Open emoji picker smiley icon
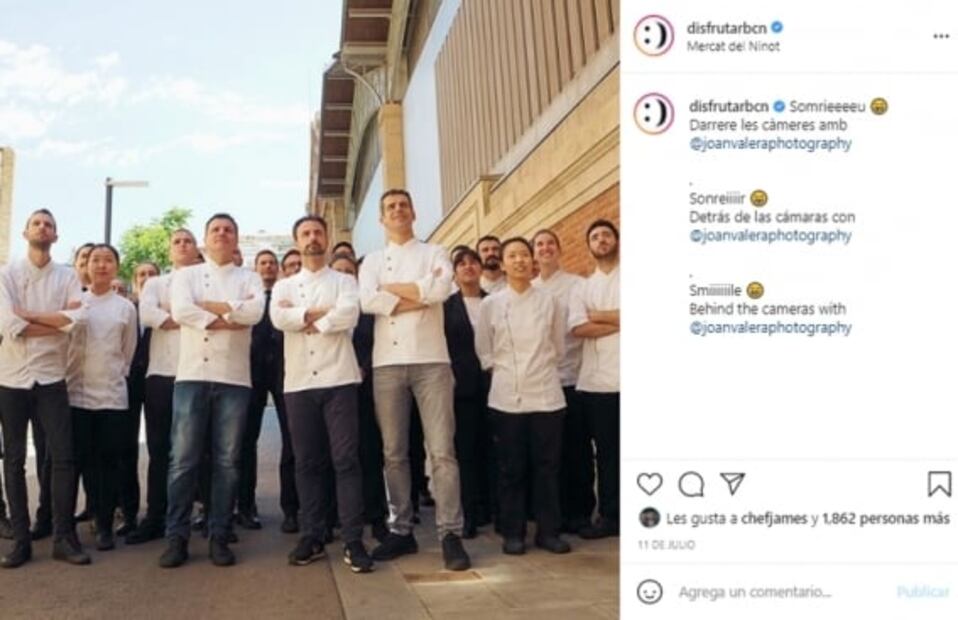This screenshot has width=958, height=620. tap(649, 591)
